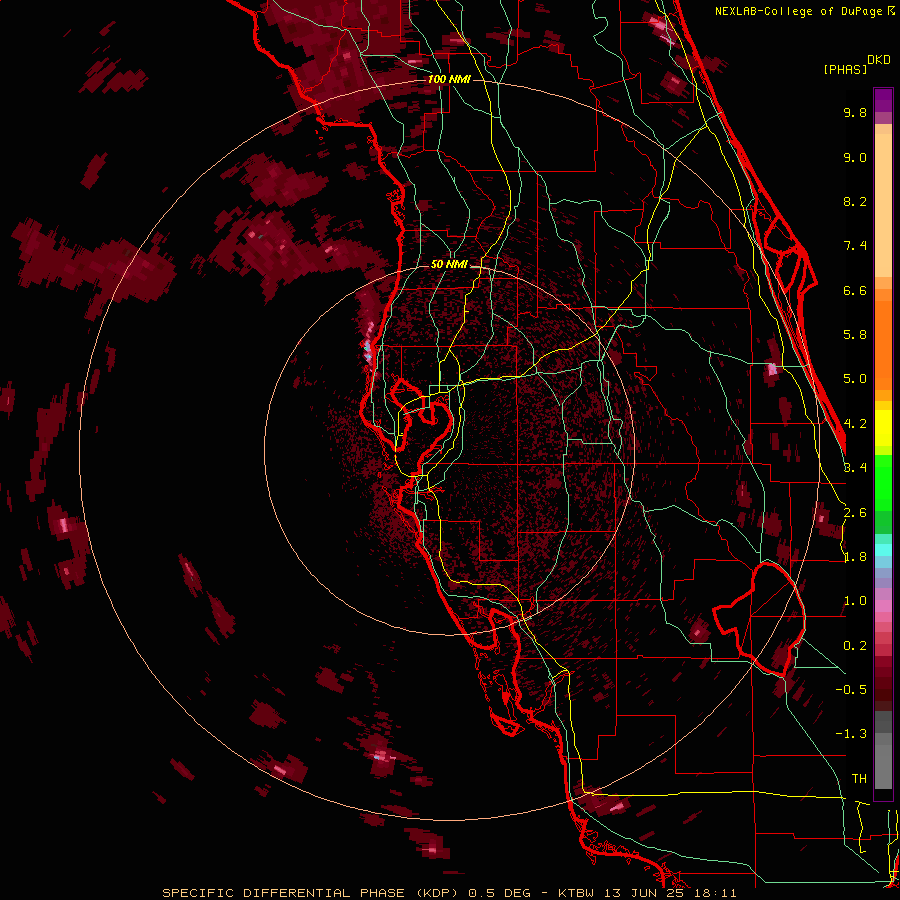Click the DKD legend title
The image size is (900, 900).
click(x=879, y=60)
